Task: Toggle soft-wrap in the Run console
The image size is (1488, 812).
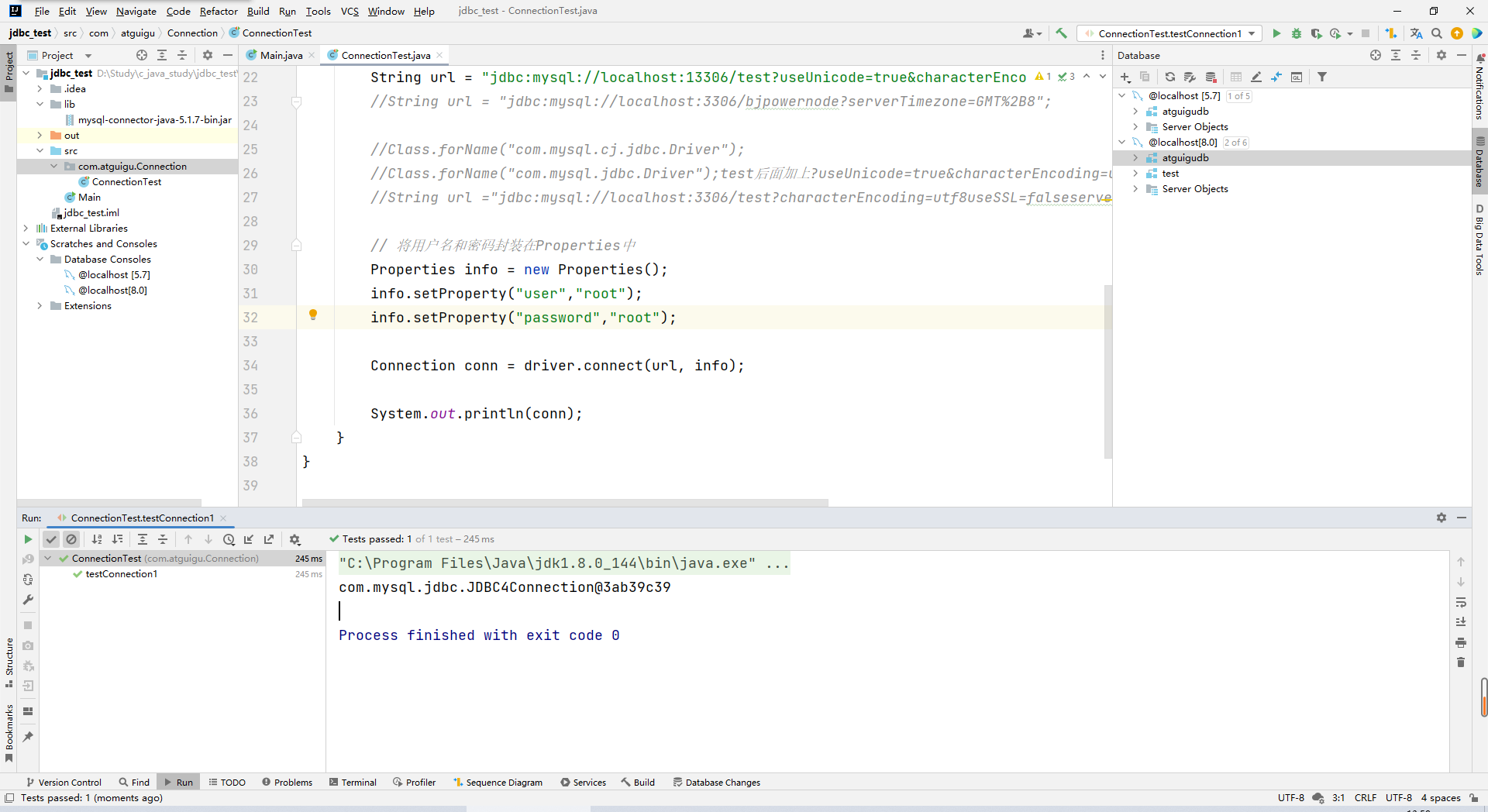Action: point(1461,602)
